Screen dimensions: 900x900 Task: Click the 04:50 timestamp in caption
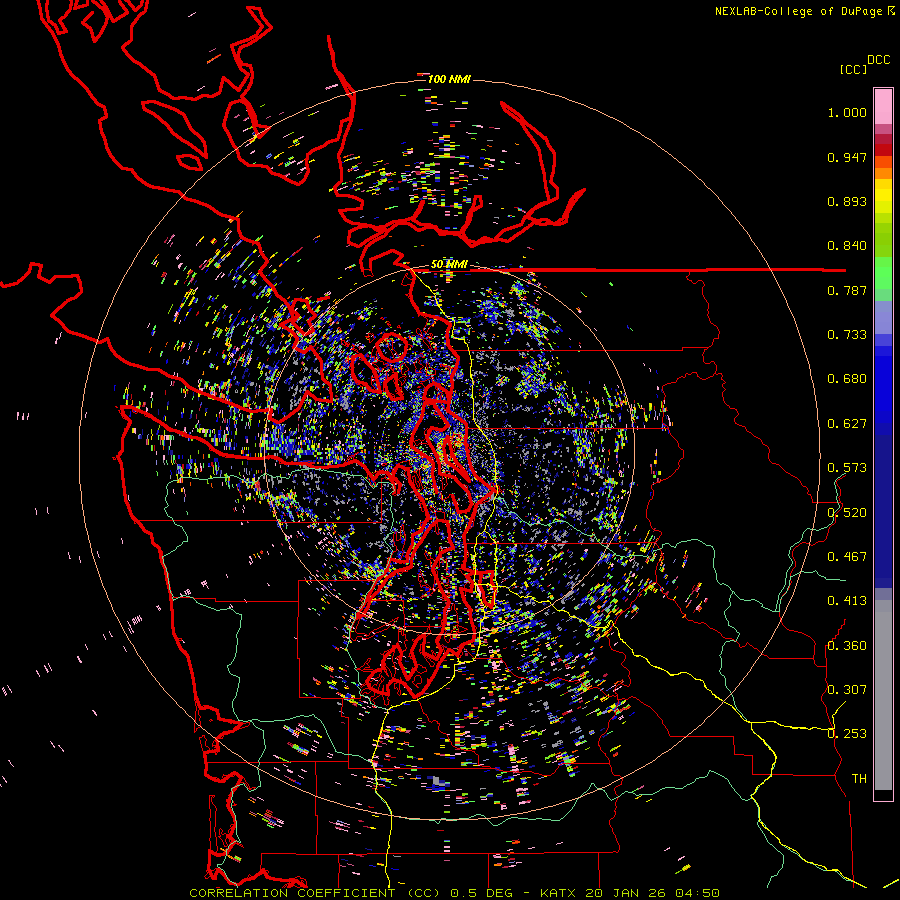[x=695, y=893]
